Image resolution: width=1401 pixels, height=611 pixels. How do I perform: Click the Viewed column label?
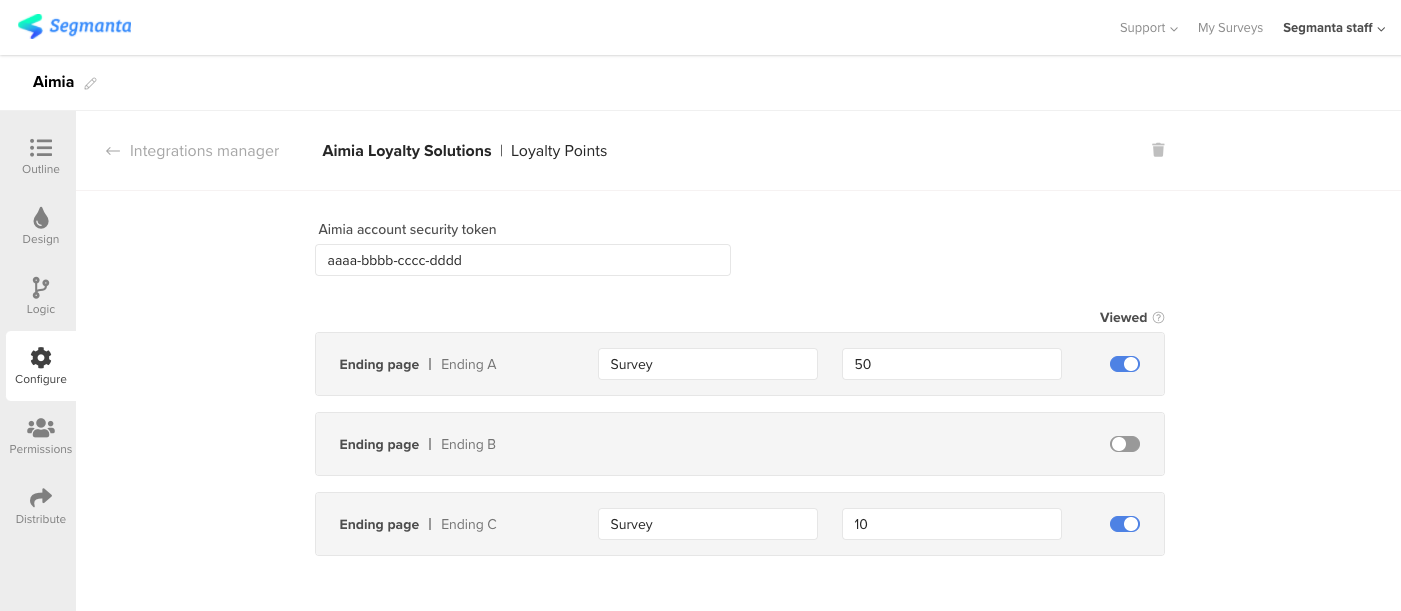point(1123,318)
